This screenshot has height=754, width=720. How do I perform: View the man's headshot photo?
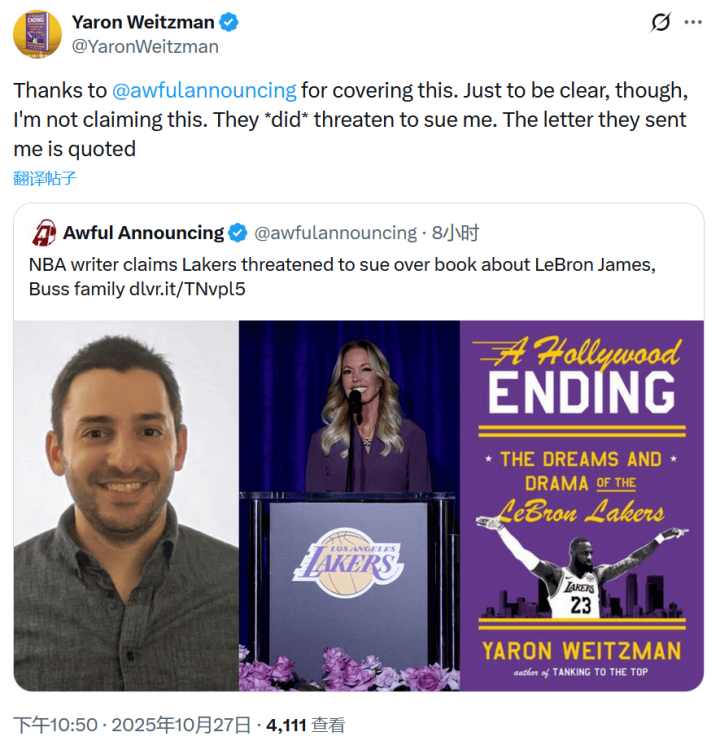click(126, 506)
